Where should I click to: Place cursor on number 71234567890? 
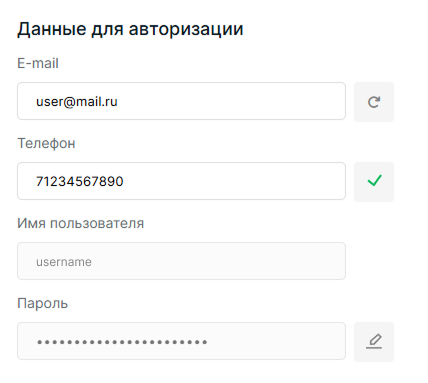pyautogui.click(x=80, y=182)
